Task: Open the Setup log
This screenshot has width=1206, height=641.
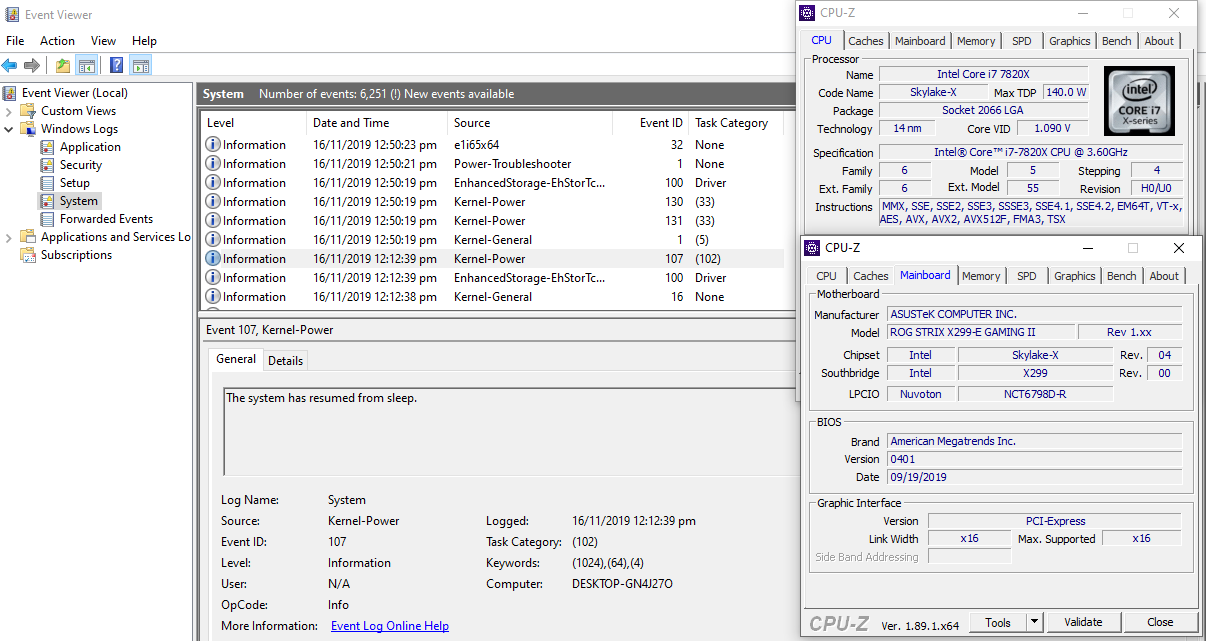Action: pos(75,183)
